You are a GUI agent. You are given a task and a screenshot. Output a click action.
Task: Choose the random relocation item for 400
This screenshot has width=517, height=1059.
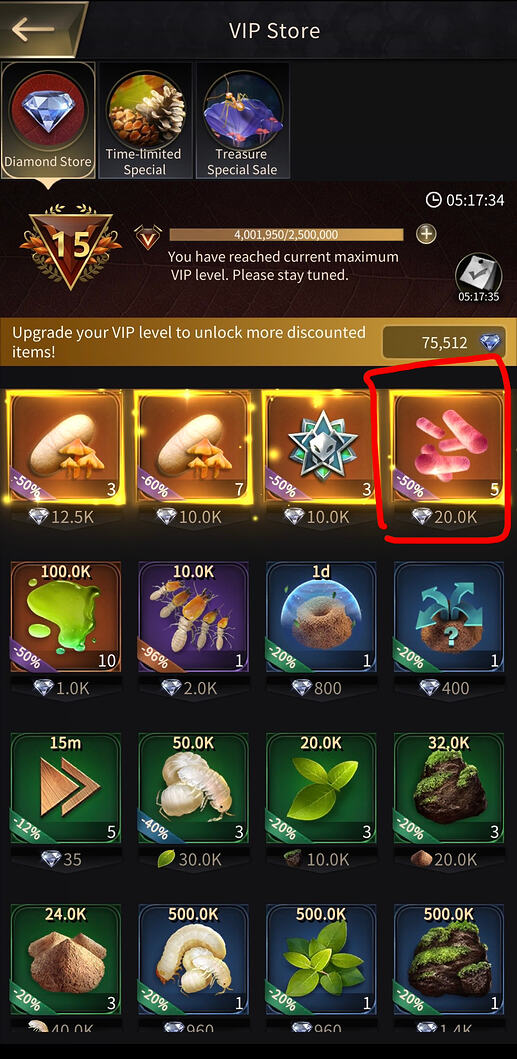[x=449, y=617]
